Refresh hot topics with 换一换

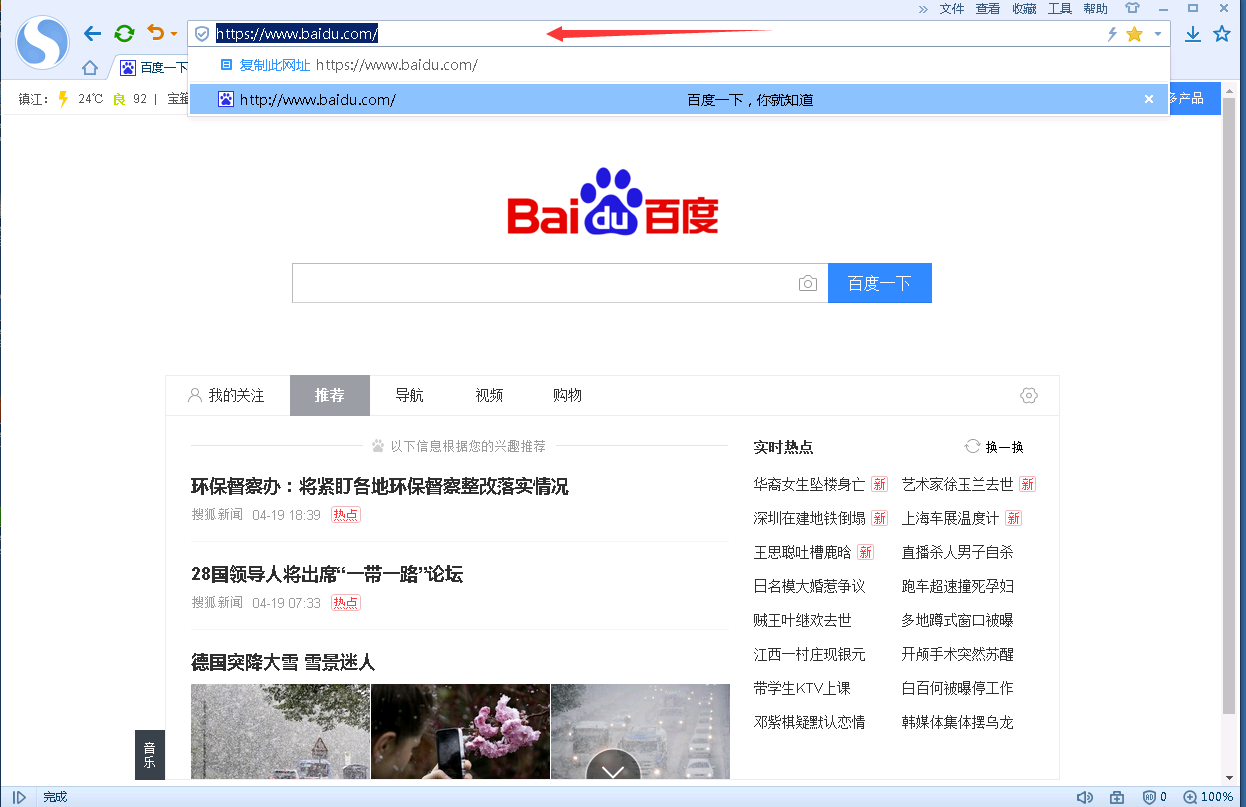(994, 447)
